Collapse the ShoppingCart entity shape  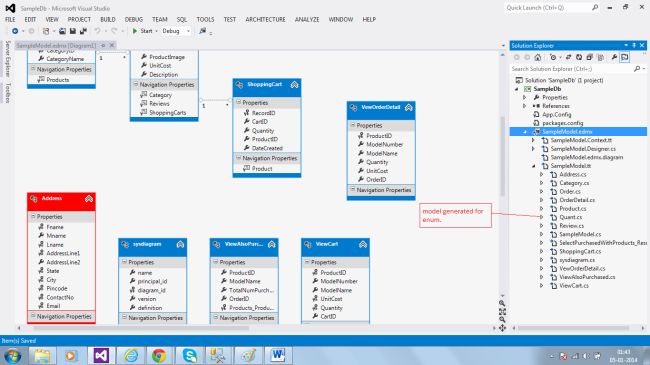pos(294,85)
